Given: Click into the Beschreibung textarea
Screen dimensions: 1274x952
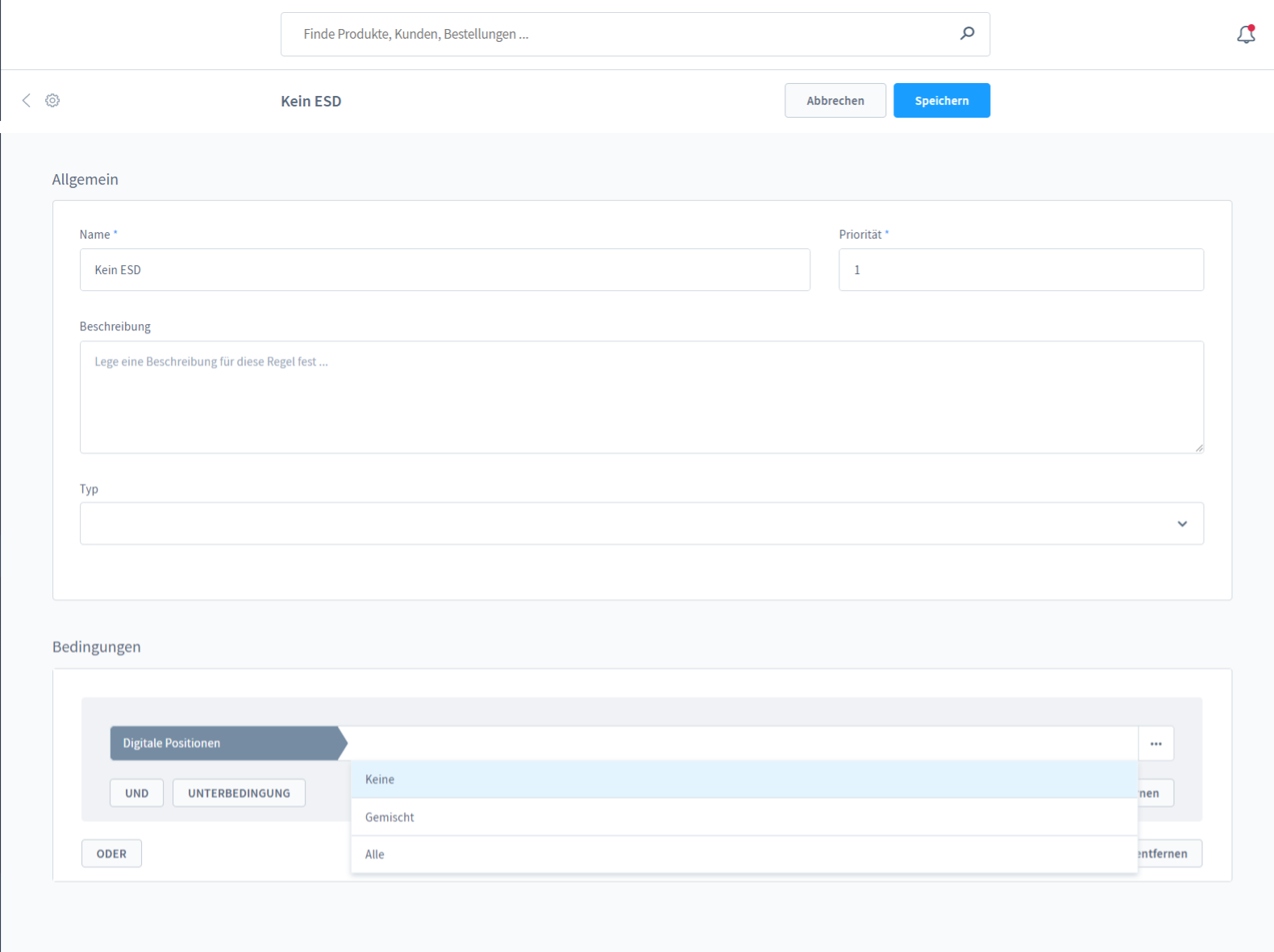Looking at the screenshot, I should [x=642, y=397].
